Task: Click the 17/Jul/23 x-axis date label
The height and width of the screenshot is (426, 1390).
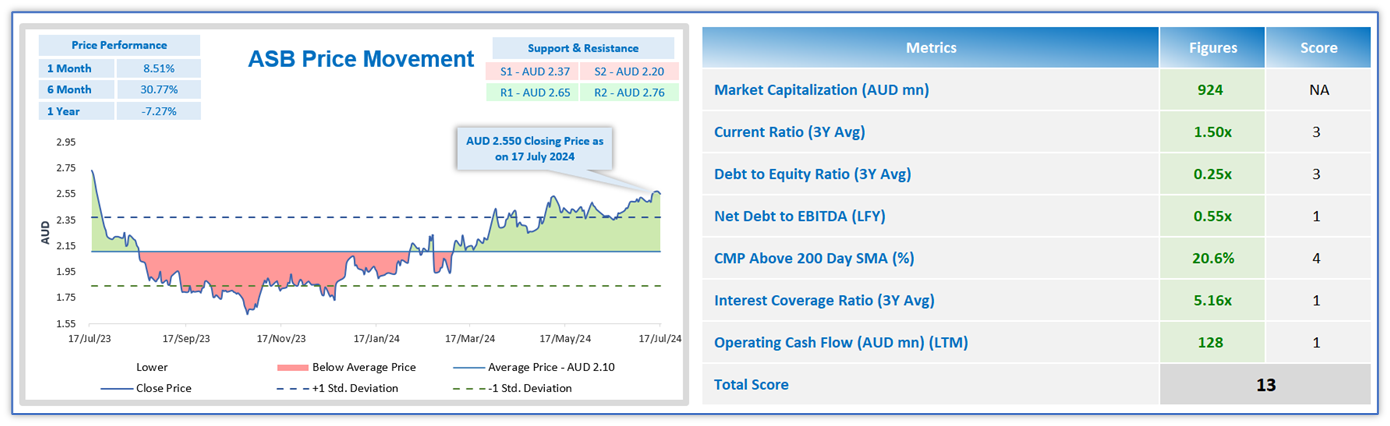Action: pyautogui.click(x=92, y=339)
